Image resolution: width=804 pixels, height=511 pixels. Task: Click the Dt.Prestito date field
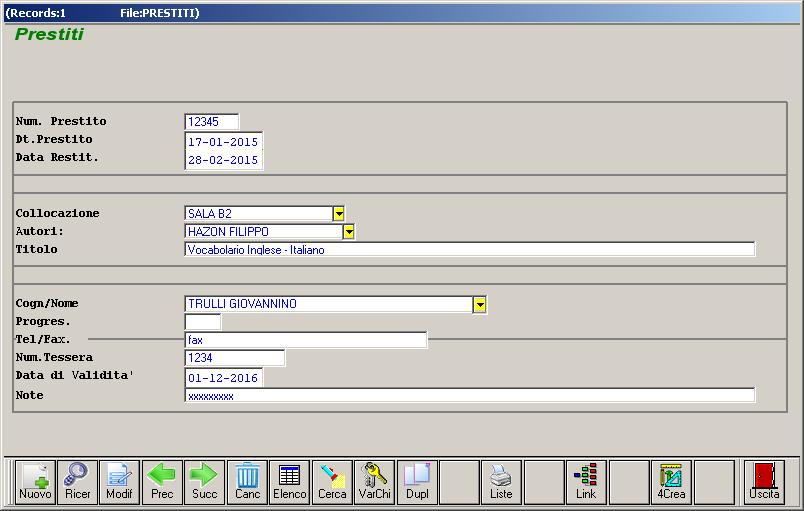(224, 141)
